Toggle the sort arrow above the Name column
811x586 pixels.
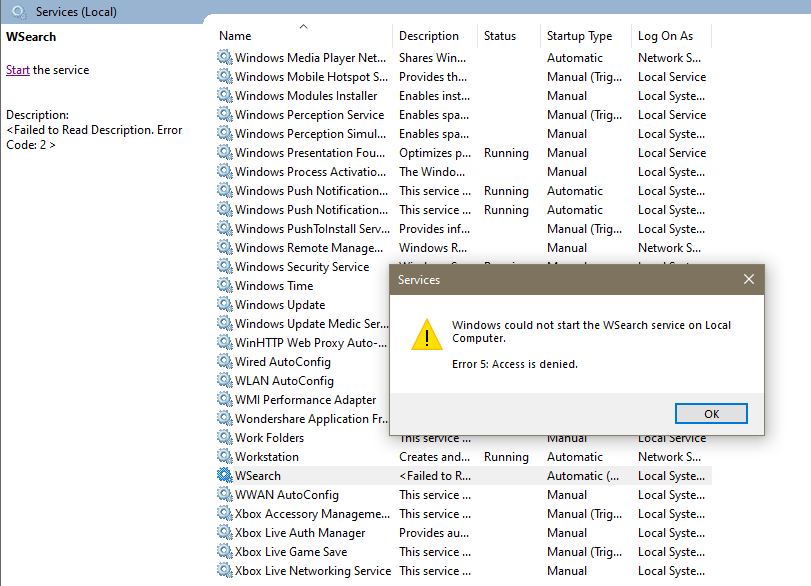coord(304,26)
